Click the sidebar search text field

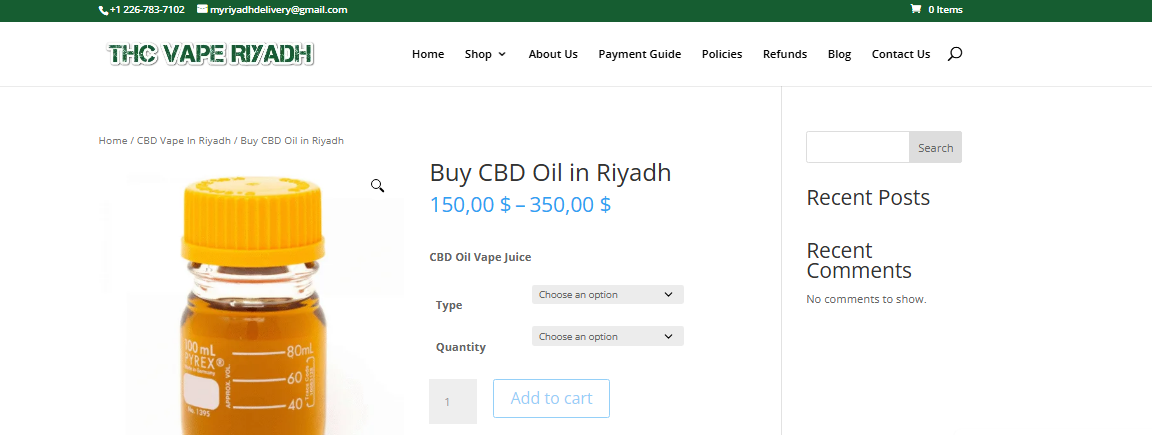857,148
